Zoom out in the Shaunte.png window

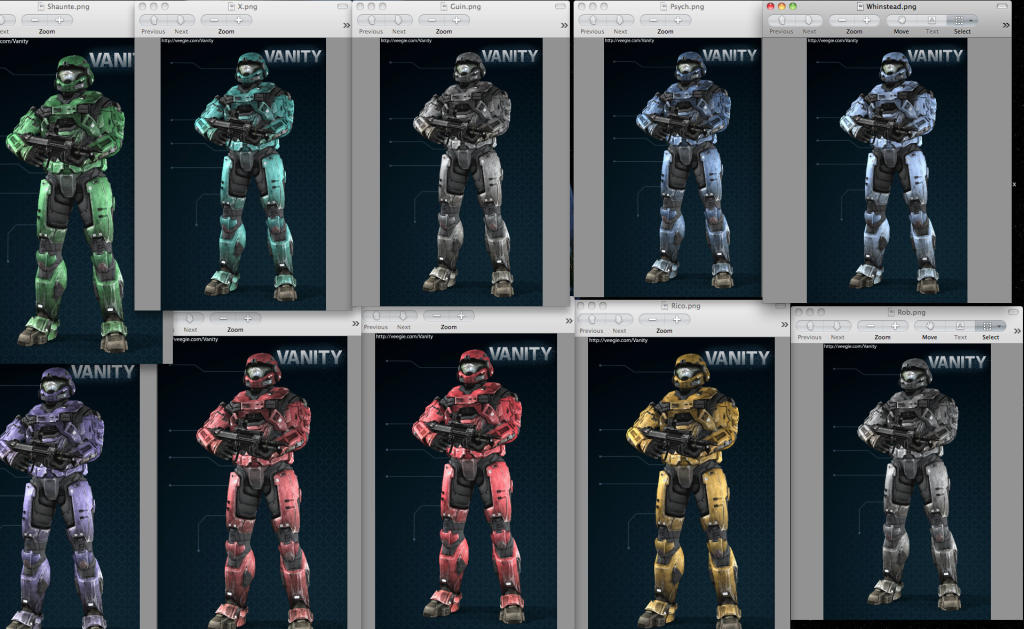tap(35, 20)
